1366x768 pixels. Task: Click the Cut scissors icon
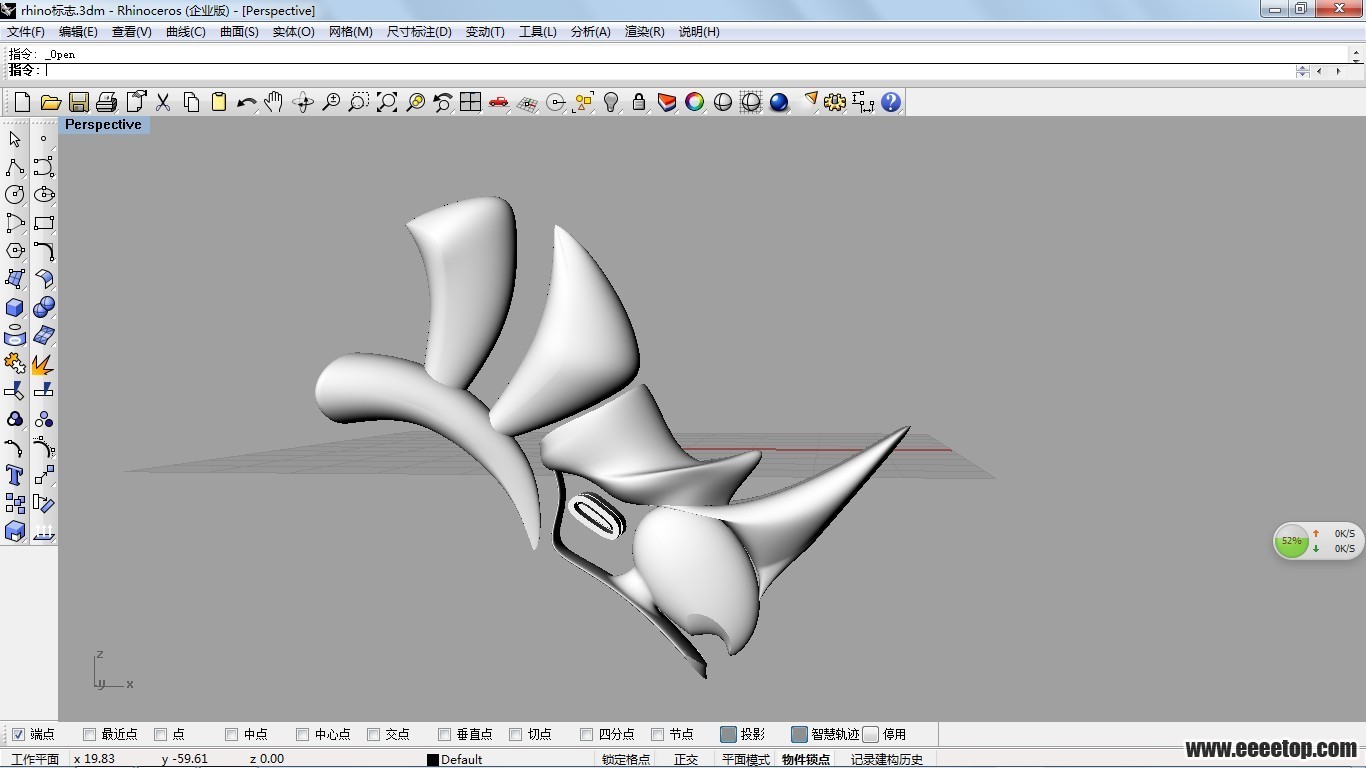pos(162,102)
